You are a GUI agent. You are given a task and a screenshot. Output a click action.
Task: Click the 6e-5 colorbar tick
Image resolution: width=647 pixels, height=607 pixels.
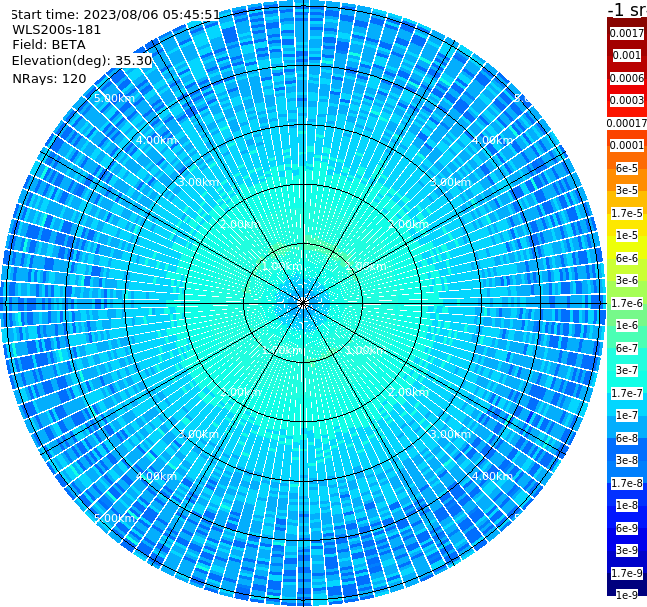(627, 168)
